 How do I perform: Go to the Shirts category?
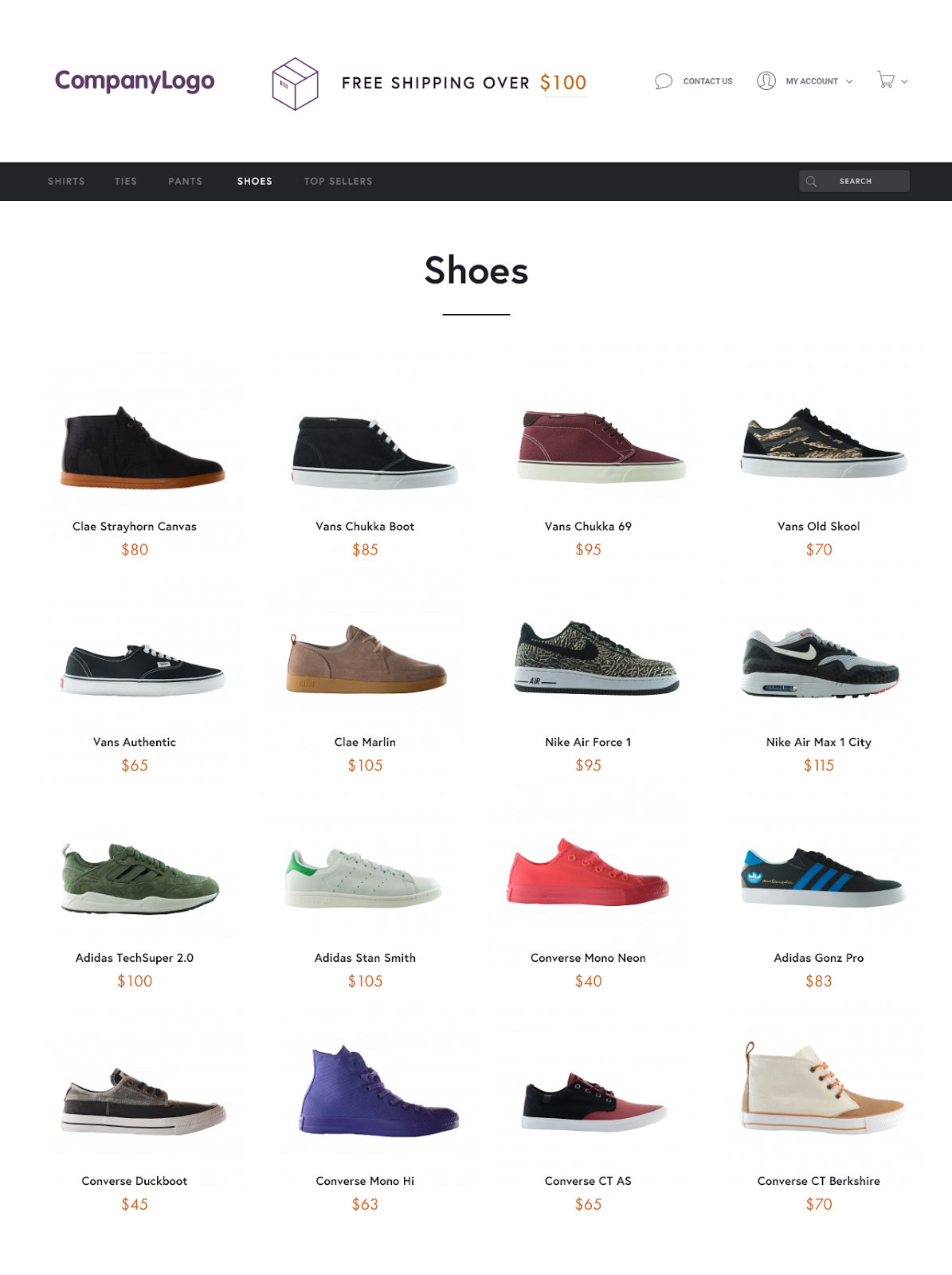(66, 181)
